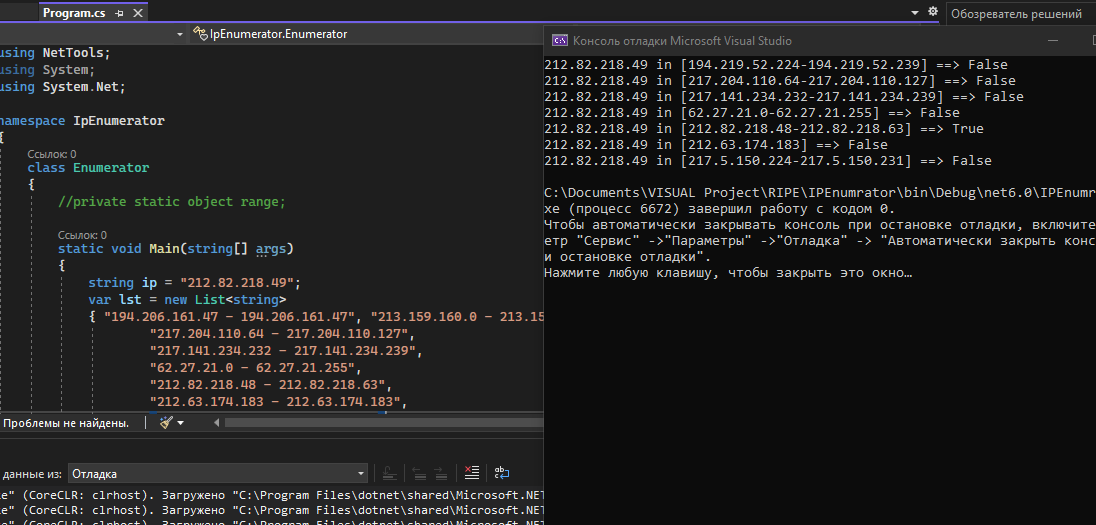Go to next message in output
The width and height of the screenshot is (1096, 525).
440,474
